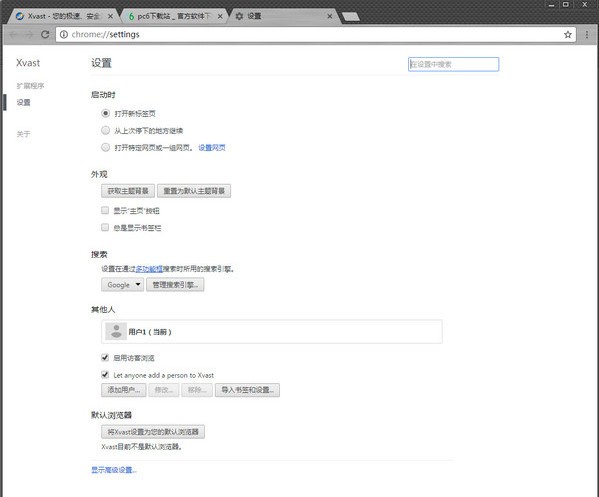Select 打开新标签页 startup option

click(105, 113)
